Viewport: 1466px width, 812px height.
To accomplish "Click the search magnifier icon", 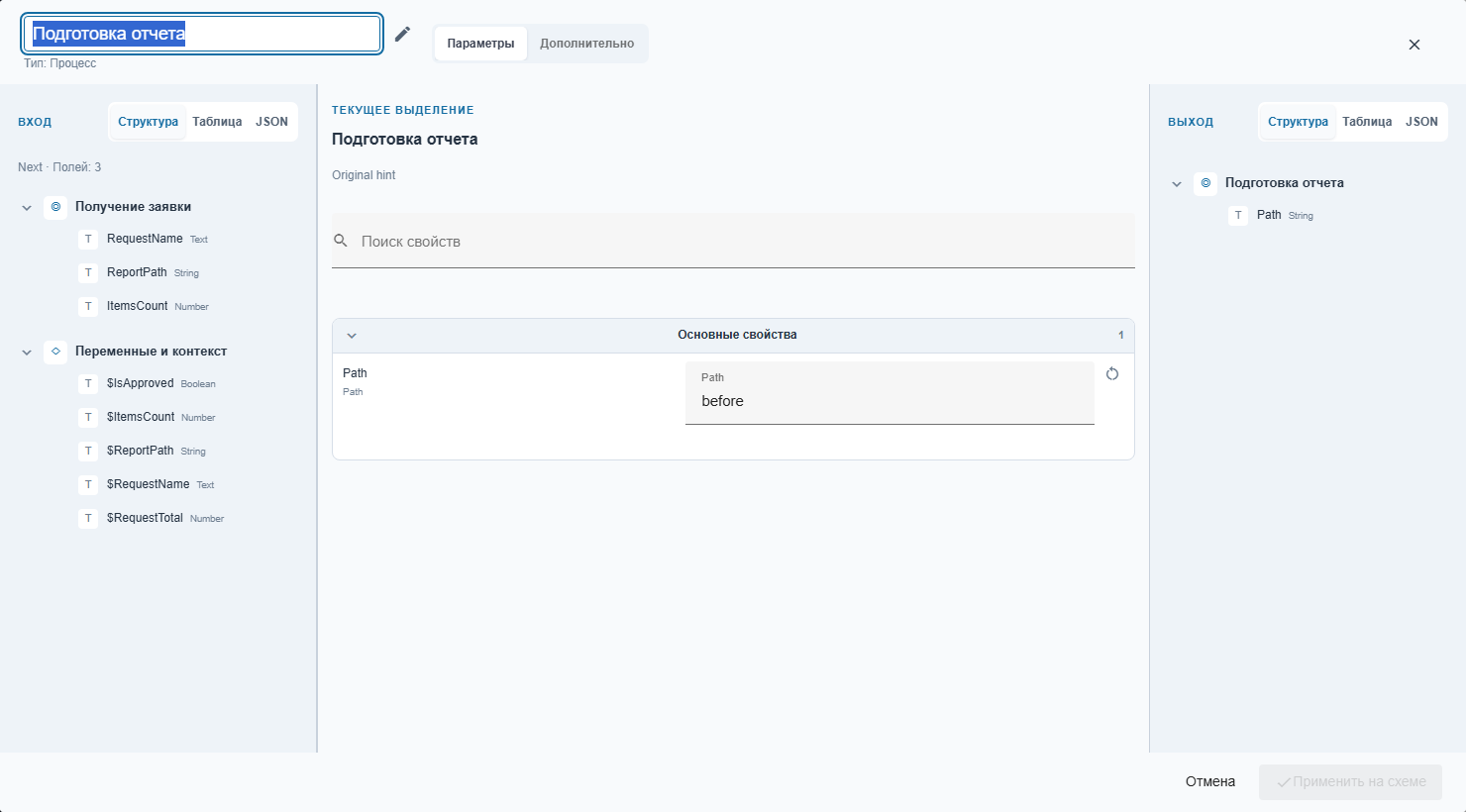I will click(341, 241).
